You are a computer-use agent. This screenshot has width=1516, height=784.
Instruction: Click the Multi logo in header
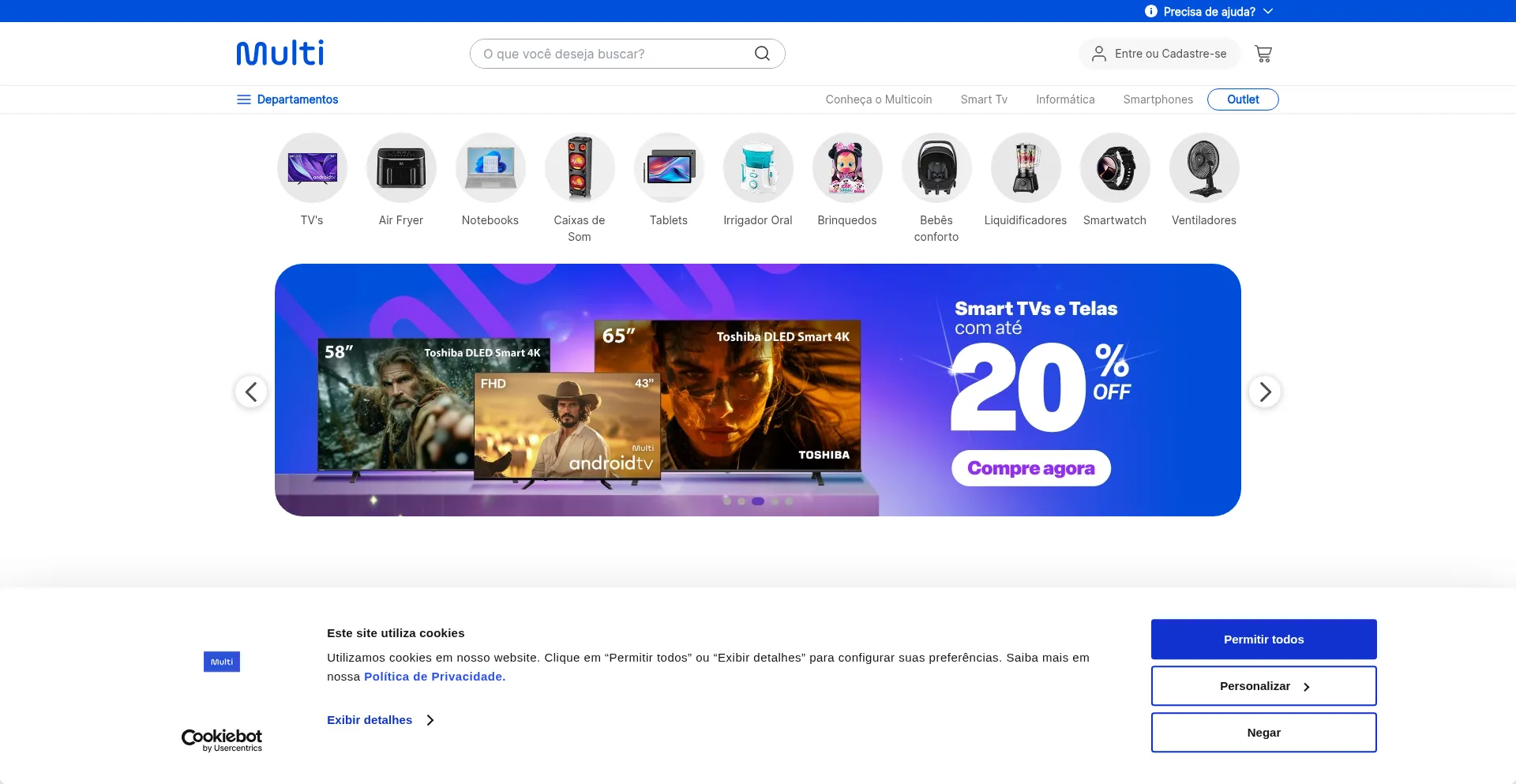click(x=280, y=53)
